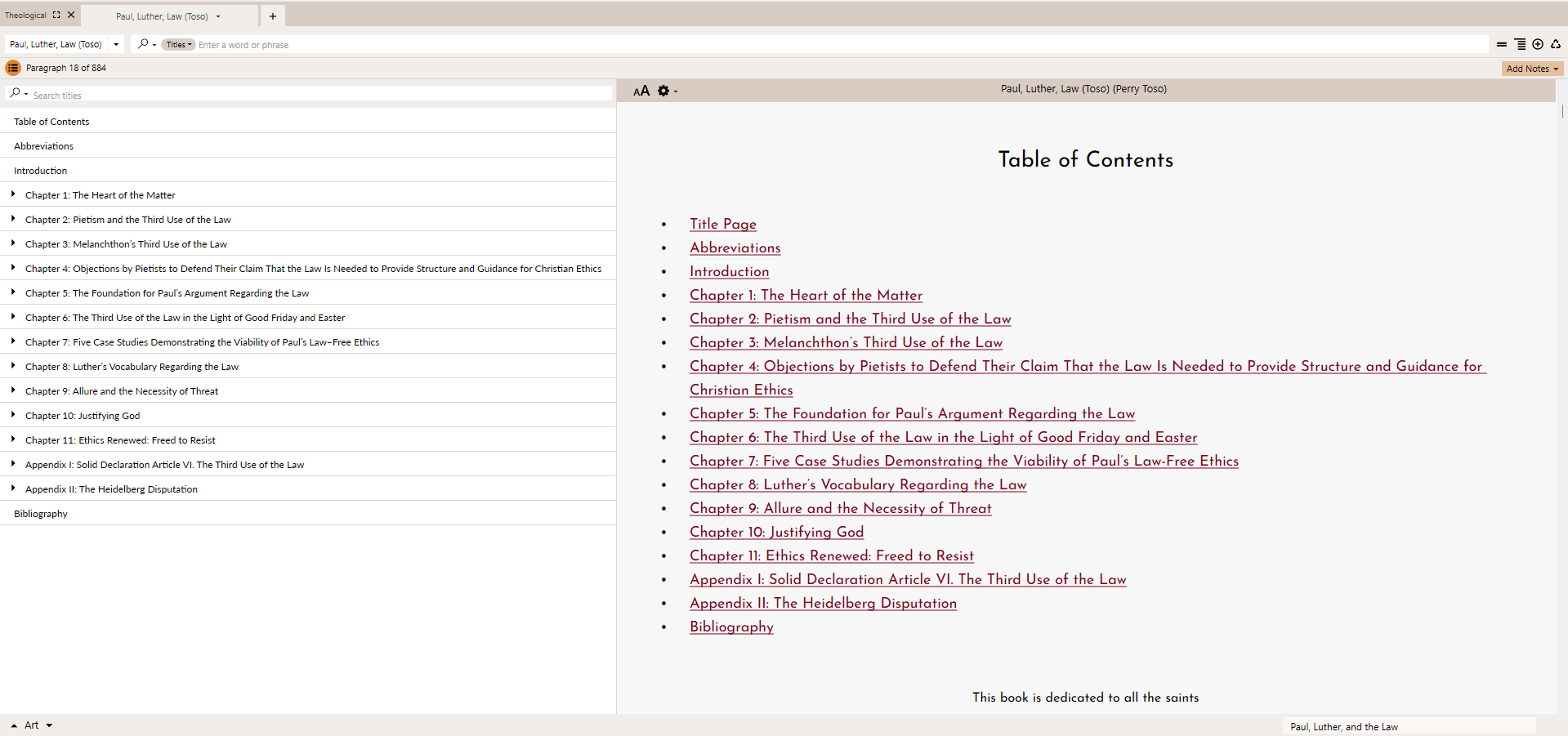Follow the Chapter 1: The Heart of the Matter link

[x=806, y=295]
